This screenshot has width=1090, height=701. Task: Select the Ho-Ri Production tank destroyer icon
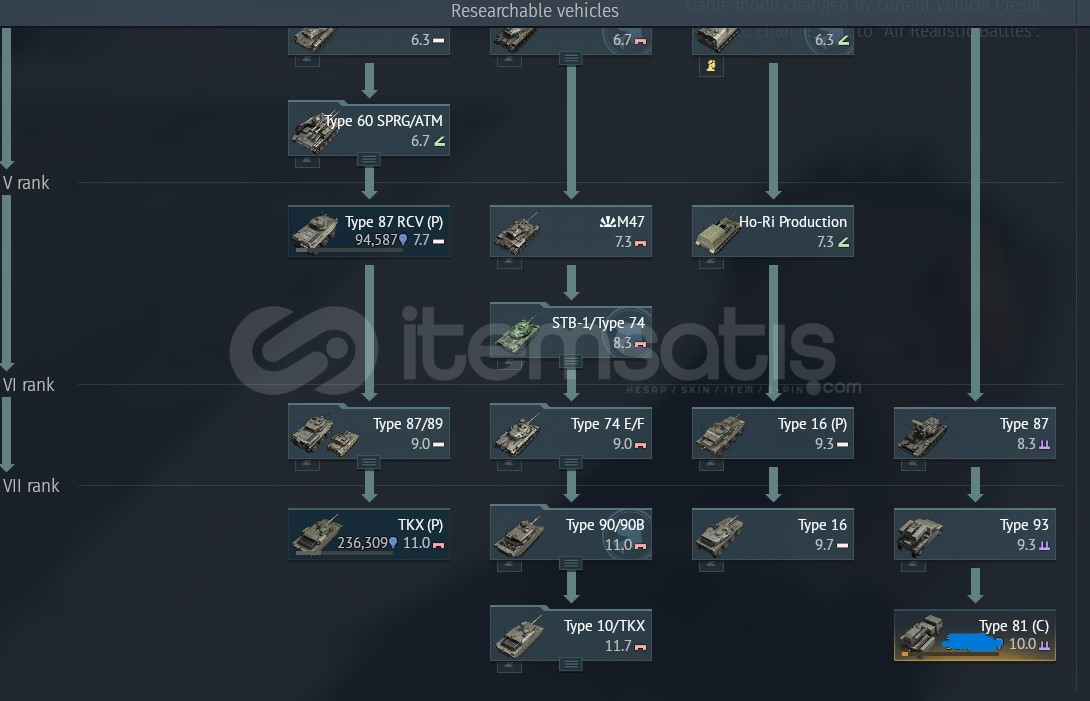click(x=717, y=235)
